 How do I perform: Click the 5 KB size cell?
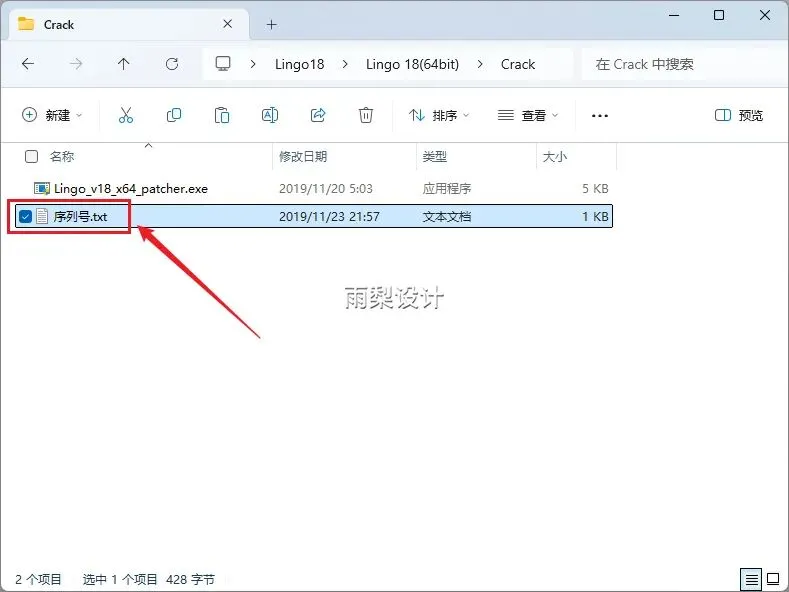tap(595, 189)
